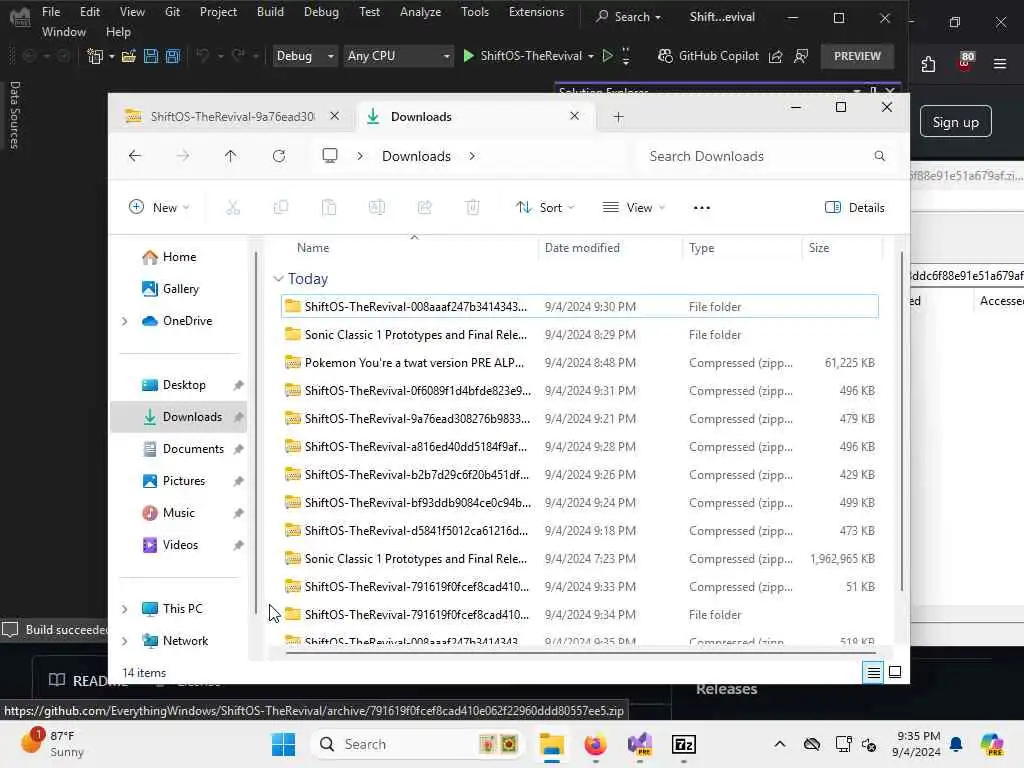
Task: Click the Visual Studio feedback icon
Action: click(801, 56)
